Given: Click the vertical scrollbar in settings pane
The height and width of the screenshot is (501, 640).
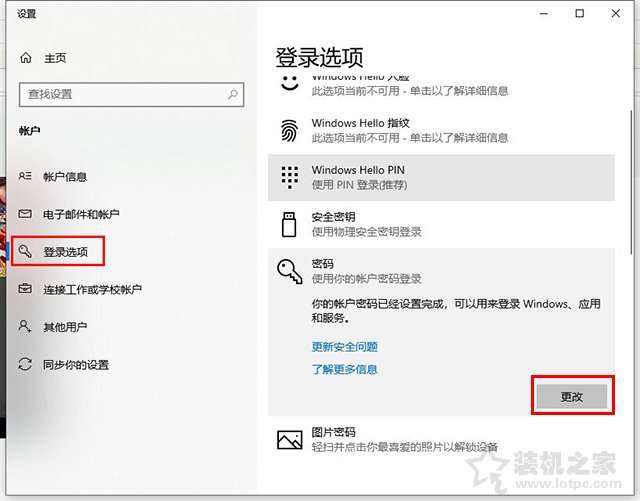Looking at the screenshot, I should (632, 182).
